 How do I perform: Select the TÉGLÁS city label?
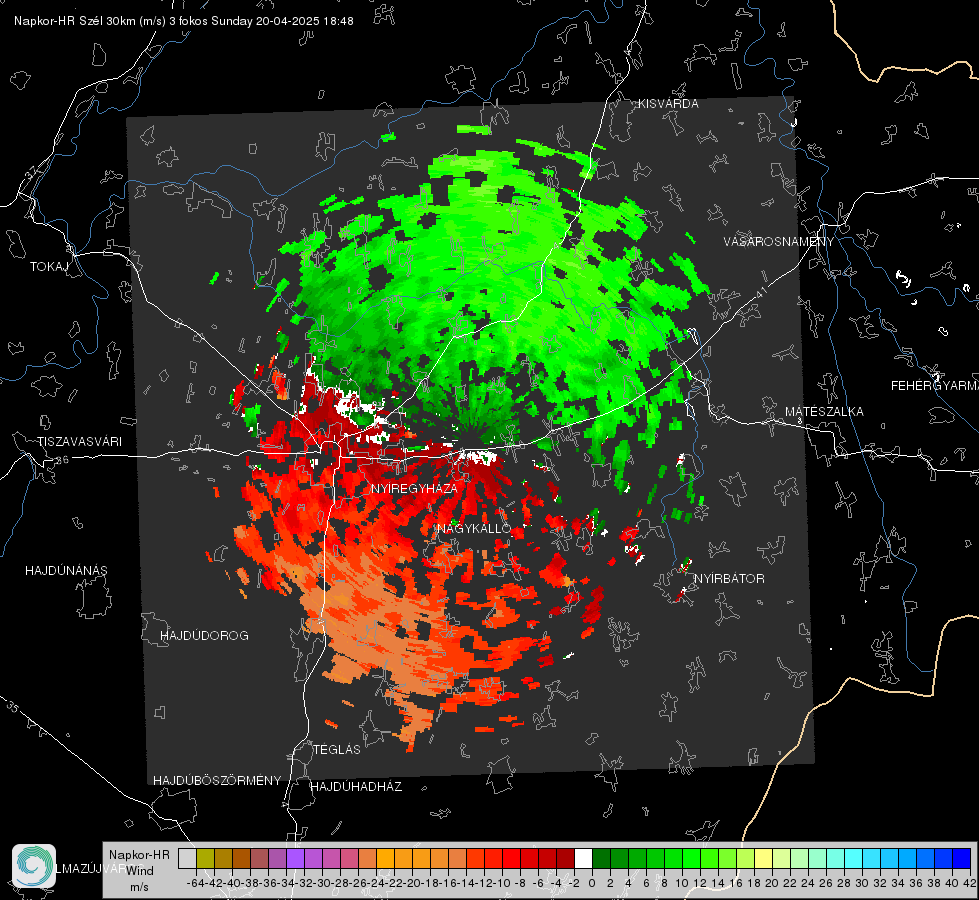pos(337,749)
